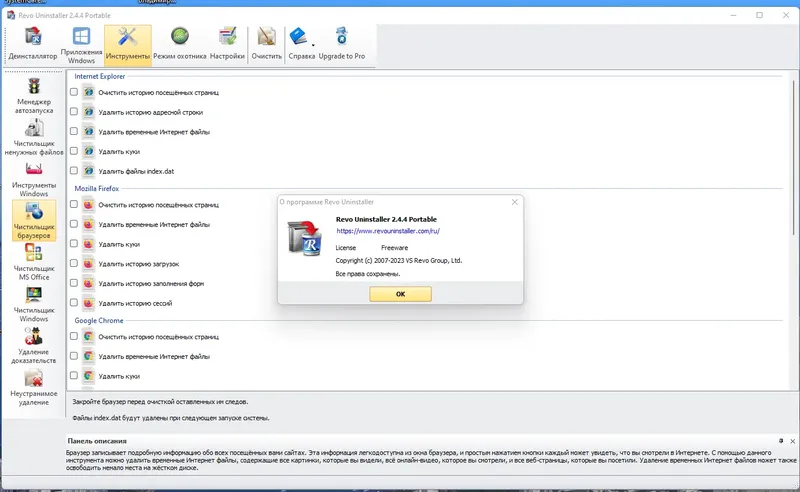Close the Панель описания panel

[792, 441]
